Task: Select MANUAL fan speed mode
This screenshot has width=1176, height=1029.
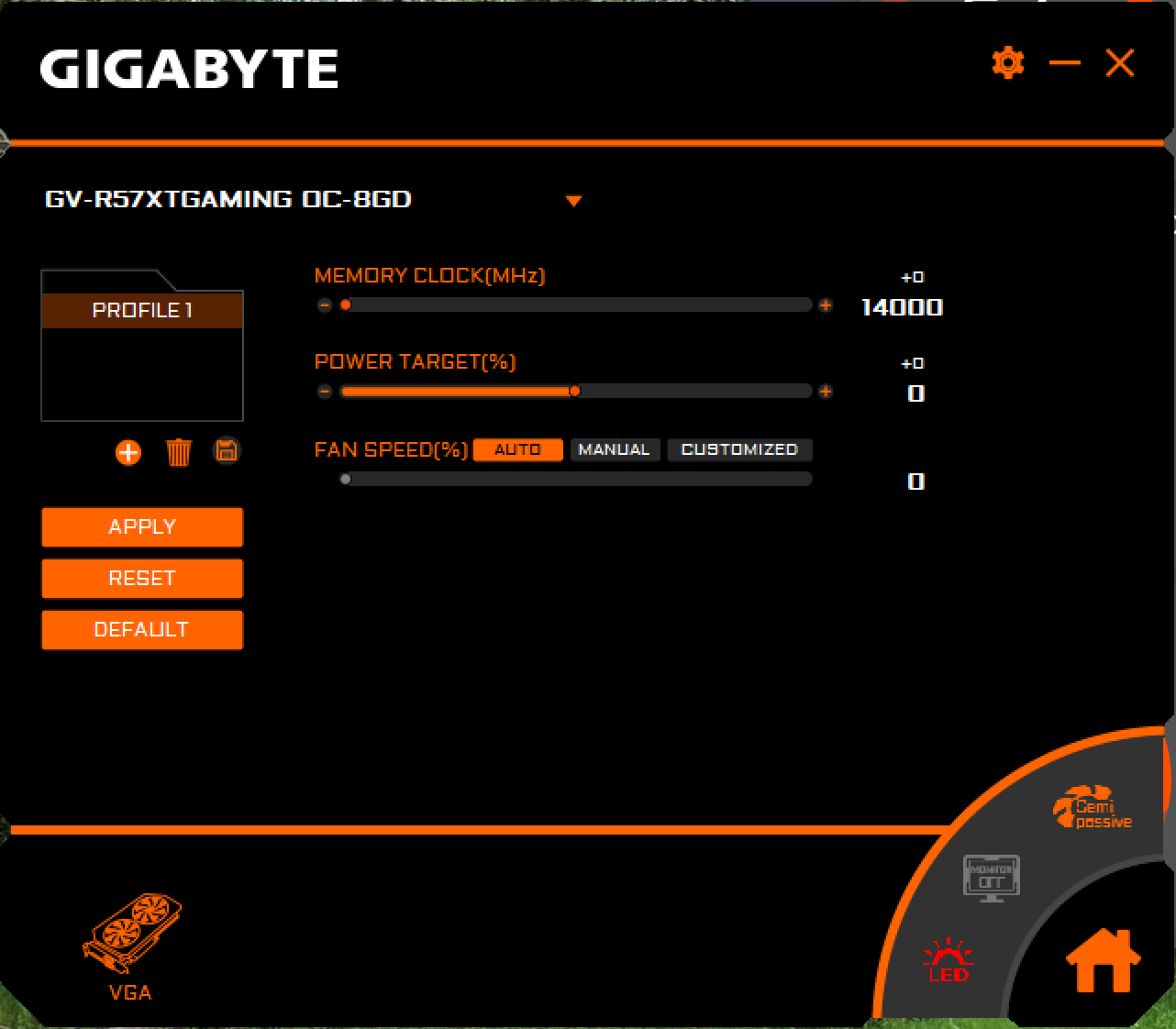Action: 615,449
